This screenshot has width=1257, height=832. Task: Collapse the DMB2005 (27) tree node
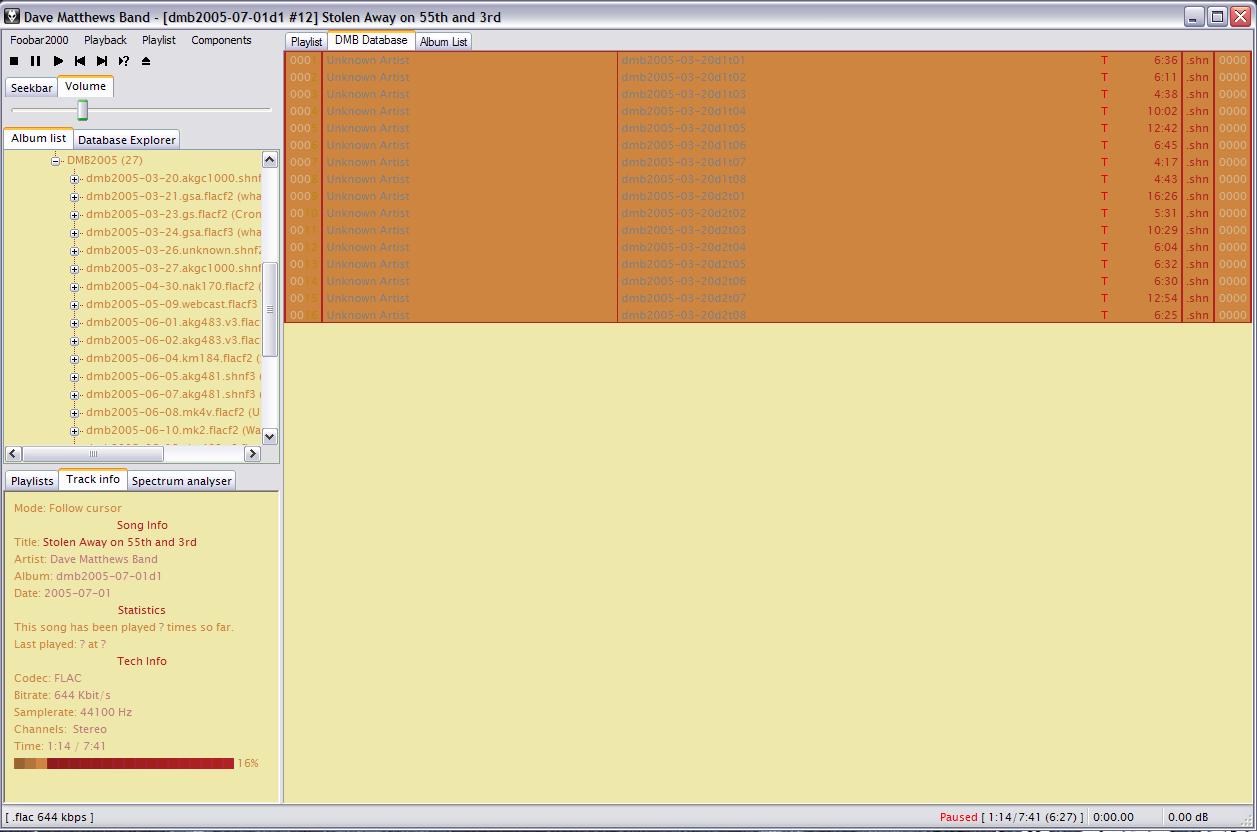(x=56, y=161)
